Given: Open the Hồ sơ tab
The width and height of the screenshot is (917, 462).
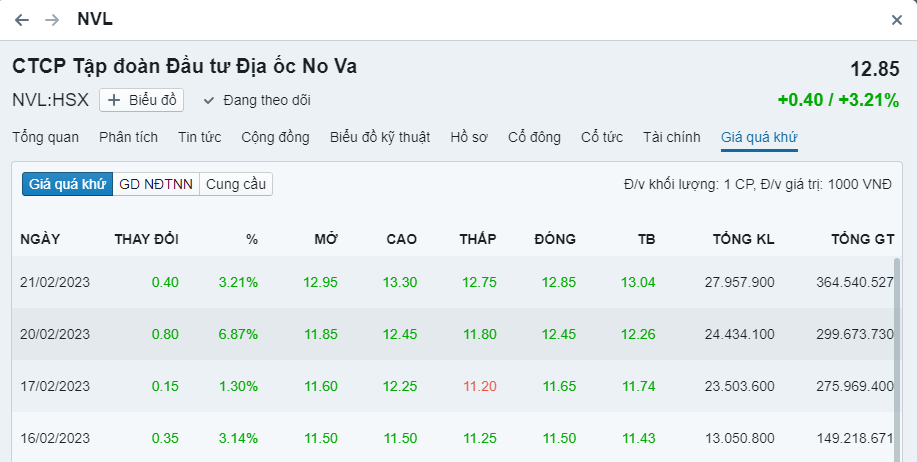Looking at the screenshot, I should [469, 137].
